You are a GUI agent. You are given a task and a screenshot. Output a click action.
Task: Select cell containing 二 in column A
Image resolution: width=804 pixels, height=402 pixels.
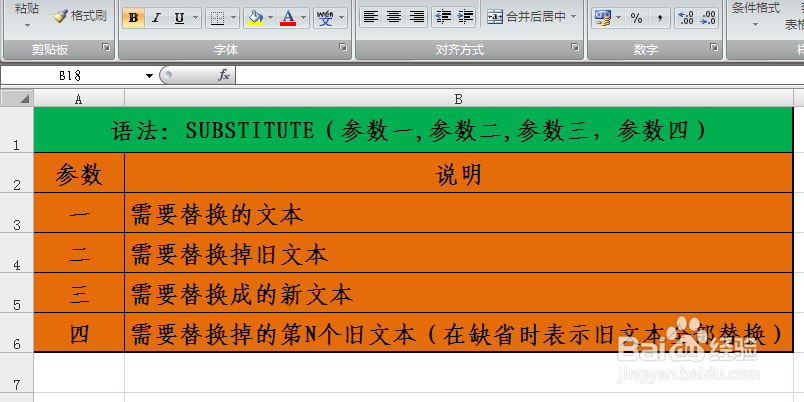[x=79, y=253]
